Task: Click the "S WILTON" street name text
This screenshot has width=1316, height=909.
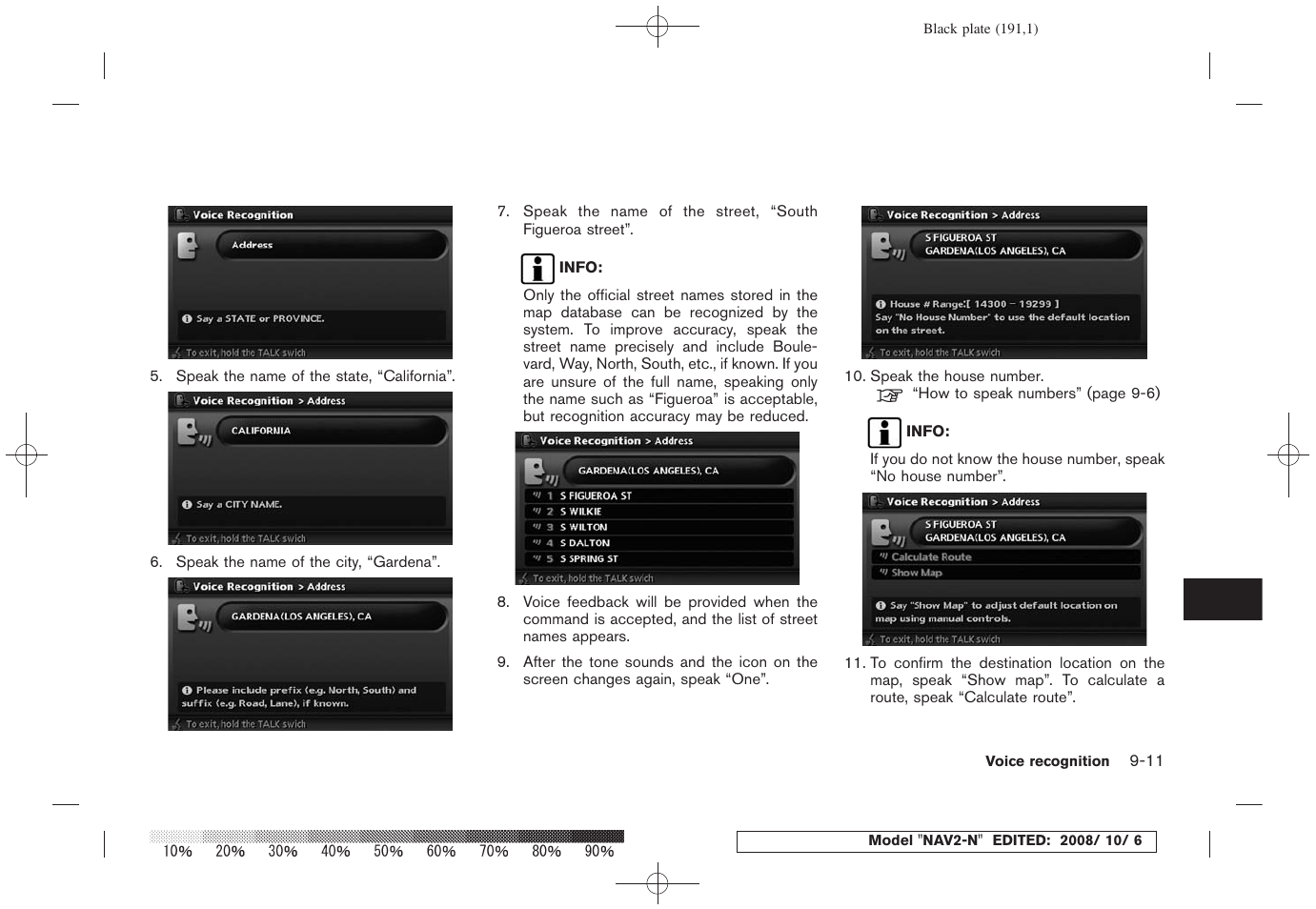Action: (584, 527)
